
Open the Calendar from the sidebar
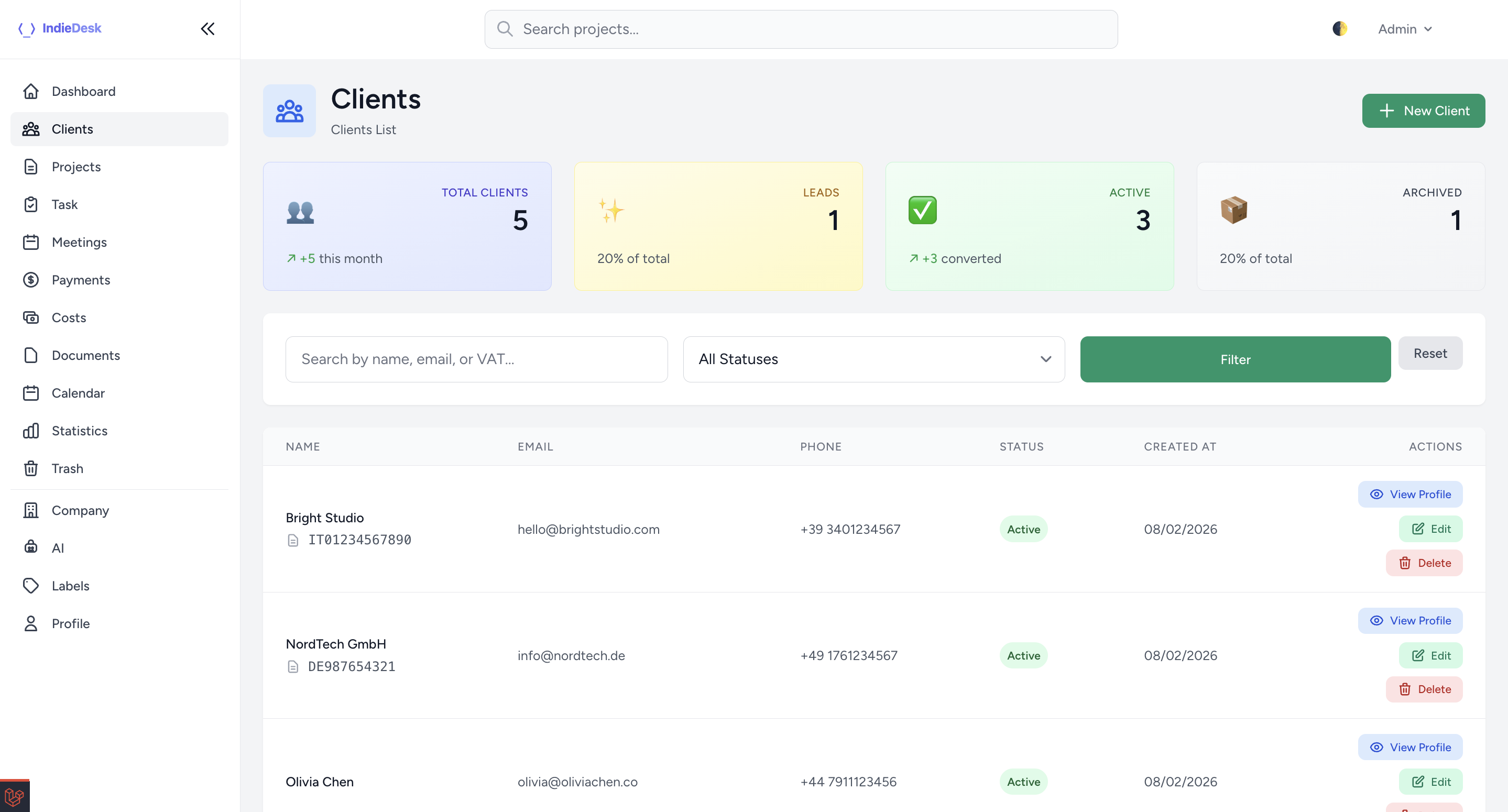coord(79,393)
